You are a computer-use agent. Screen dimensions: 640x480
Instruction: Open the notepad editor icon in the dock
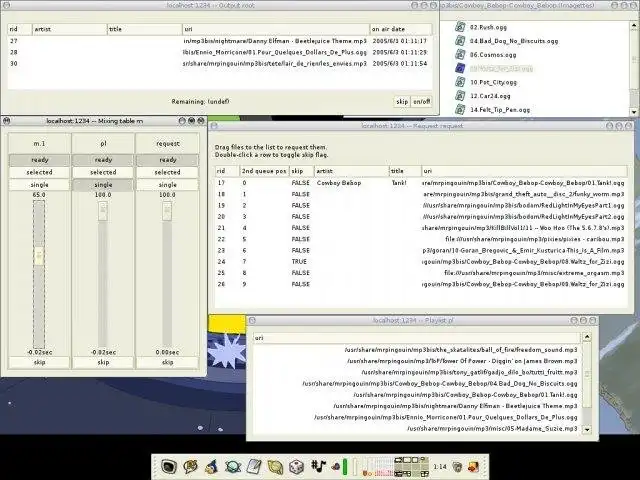tap(254, 466)
